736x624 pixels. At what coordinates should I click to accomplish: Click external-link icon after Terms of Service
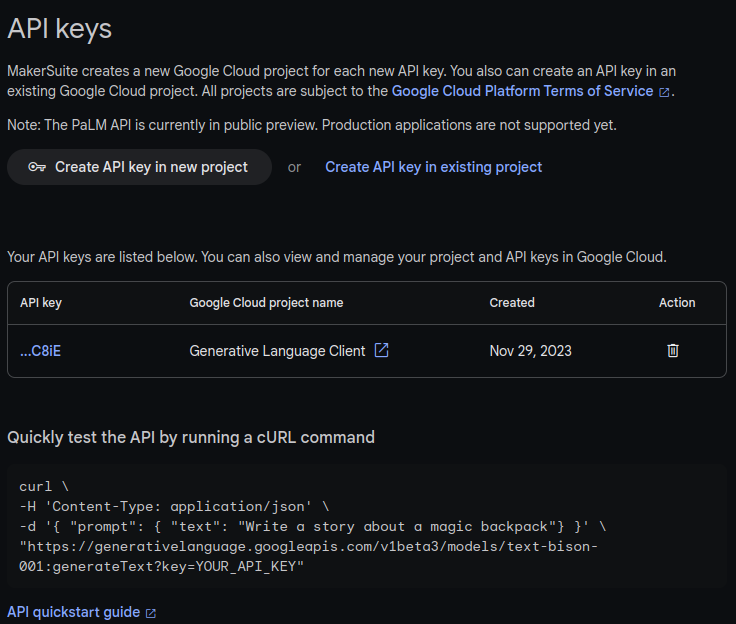(x=664, y=92)
